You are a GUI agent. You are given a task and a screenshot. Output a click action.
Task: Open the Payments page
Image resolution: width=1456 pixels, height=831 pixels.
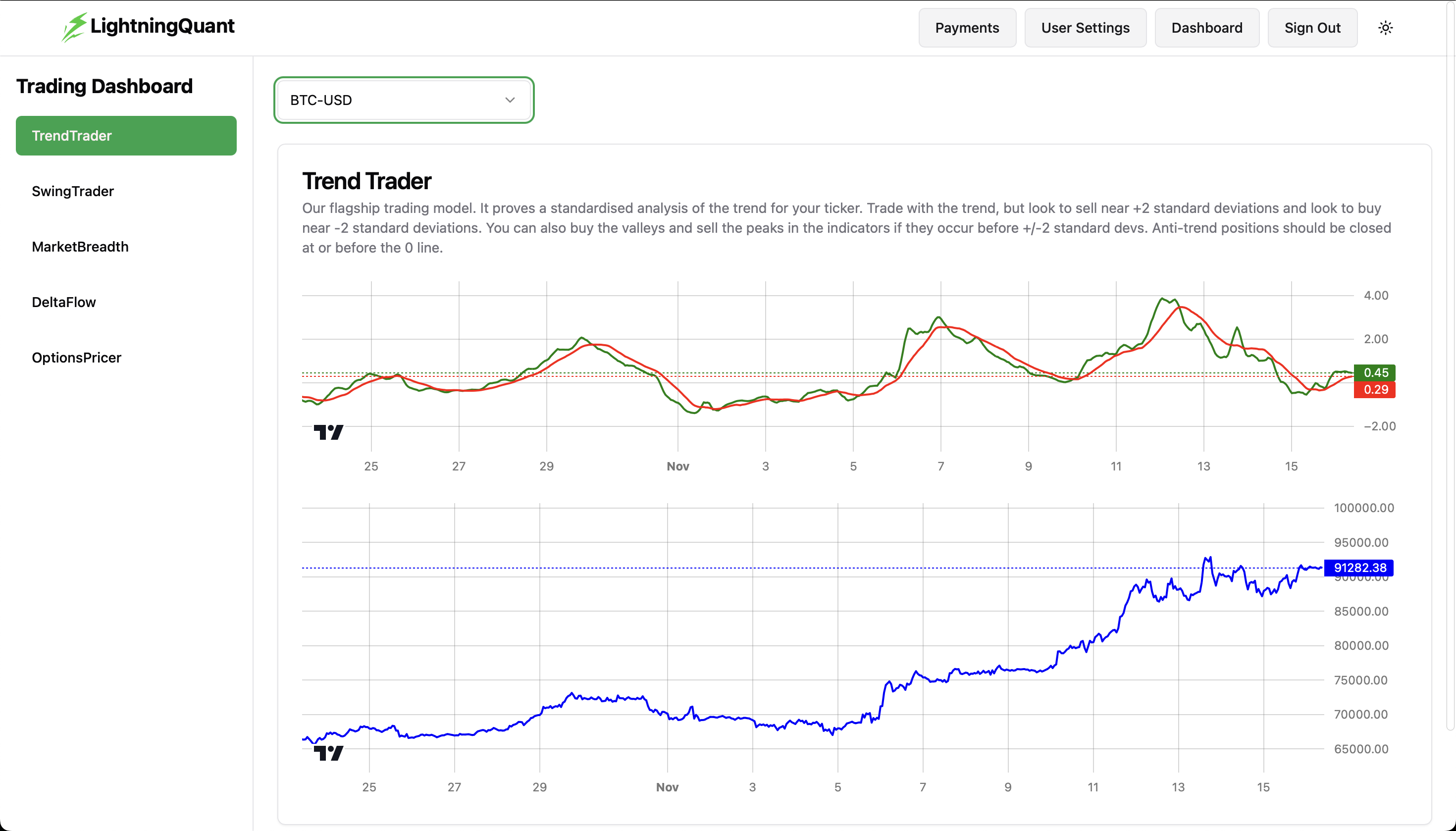coord(967,28)
